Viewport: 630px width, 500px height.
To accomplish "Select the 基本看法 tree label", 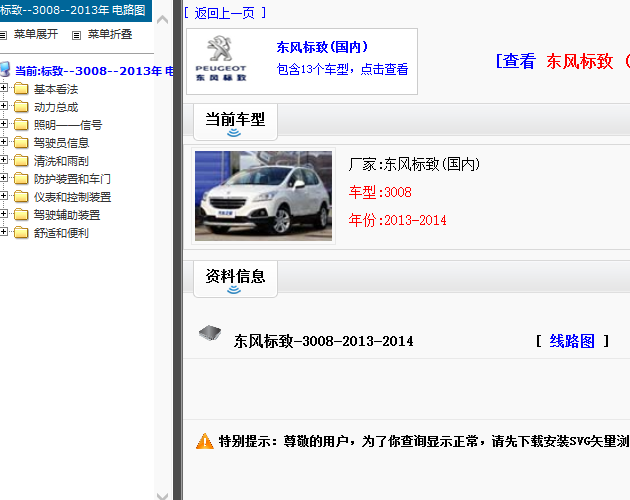I will pos(56,89).
